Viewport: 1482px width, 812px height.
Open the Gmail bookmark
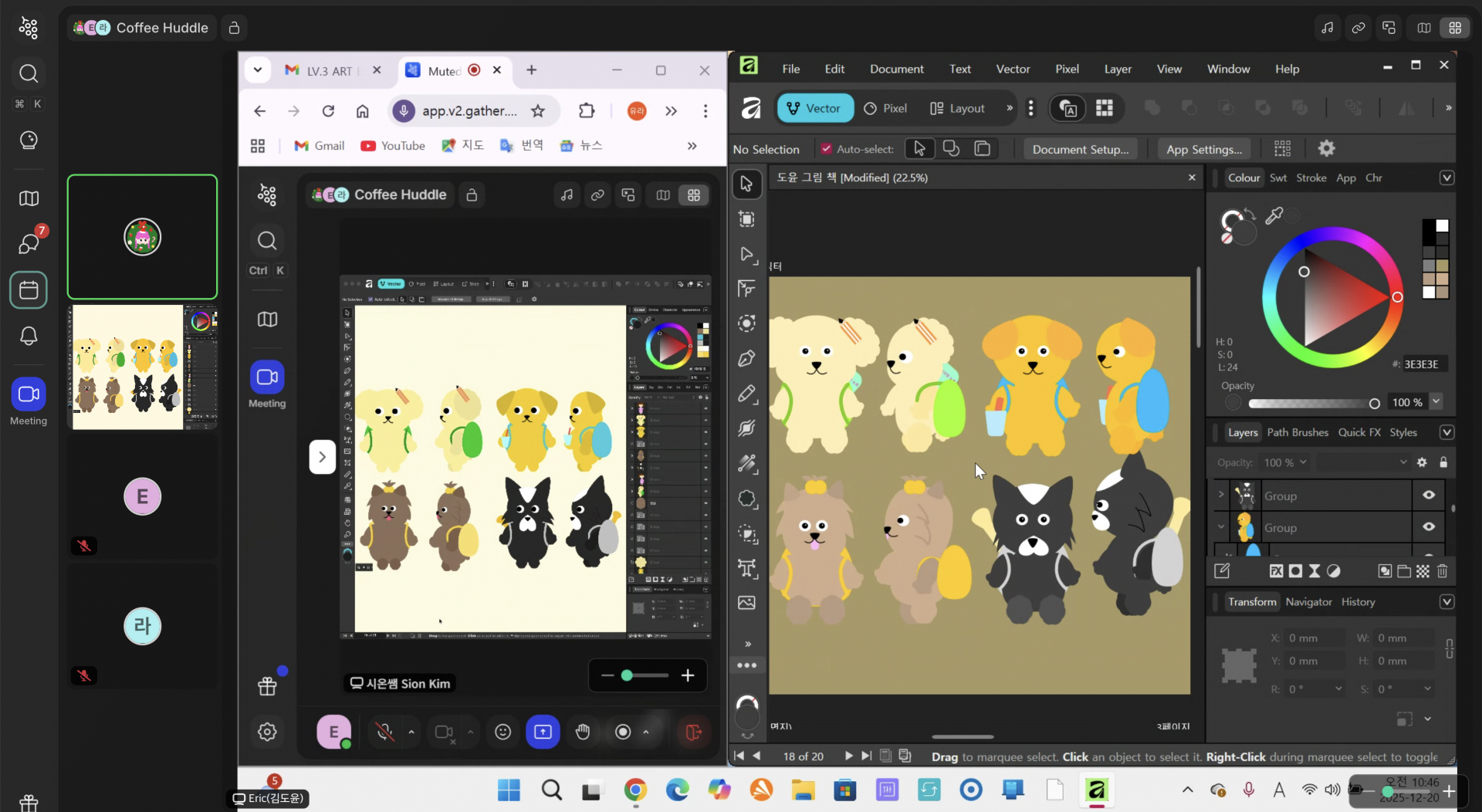(x=320, y=146)
